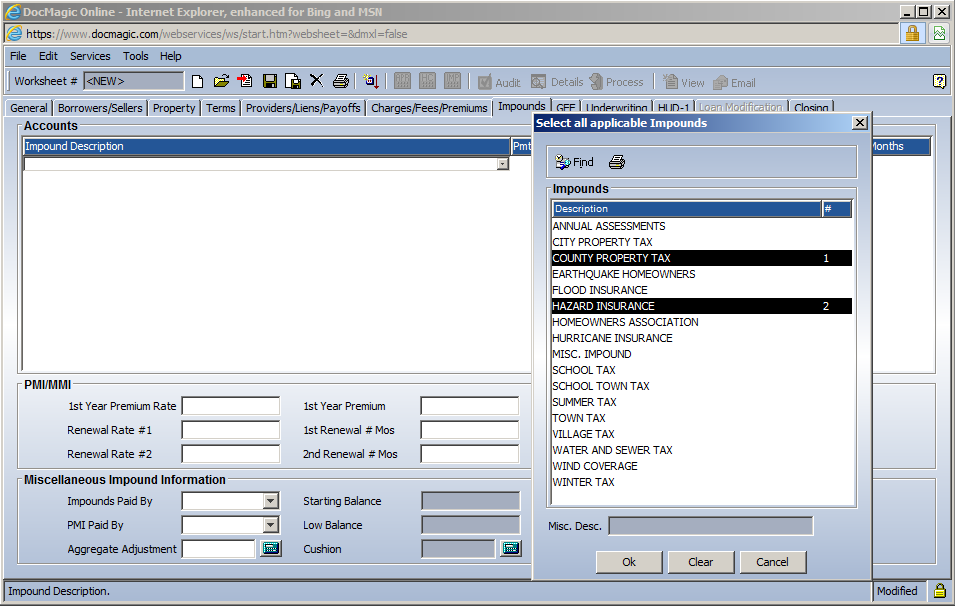
Task: Click the Find button in impounds dialog
Action: pos(574,162)
